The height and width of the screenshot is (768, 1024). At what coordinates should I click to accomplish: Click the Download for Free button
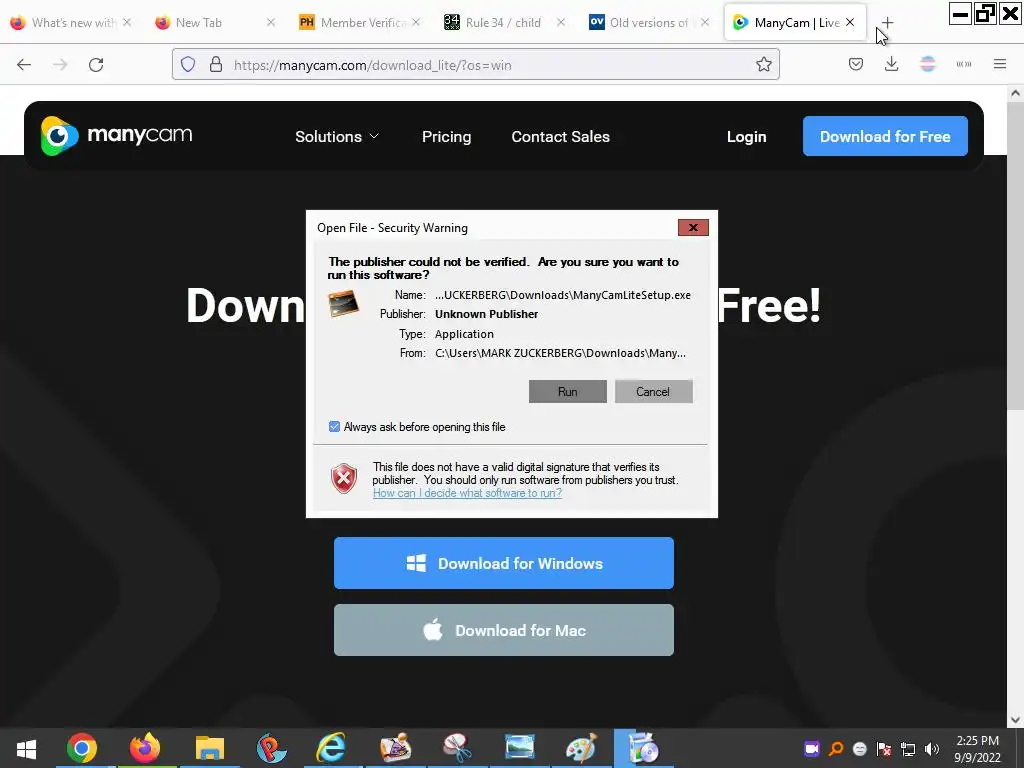(x=885, y=136)
